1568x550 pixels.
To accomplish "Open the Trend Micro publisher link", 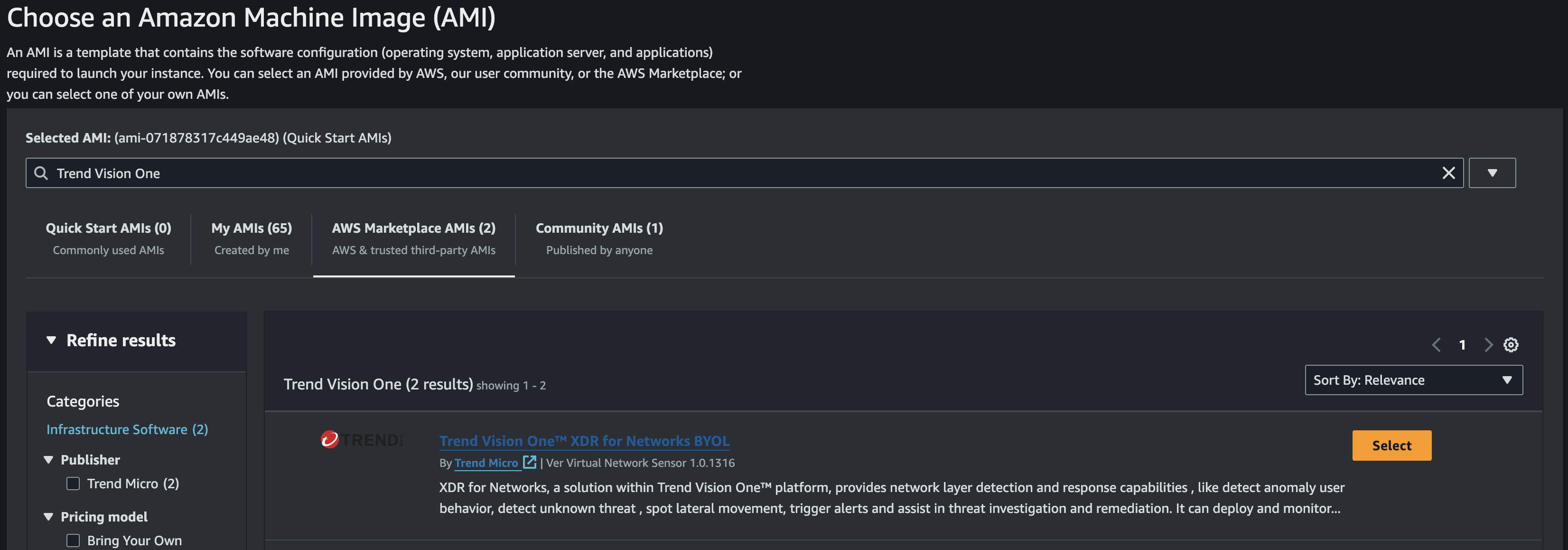I will click(x=486, y=463).
